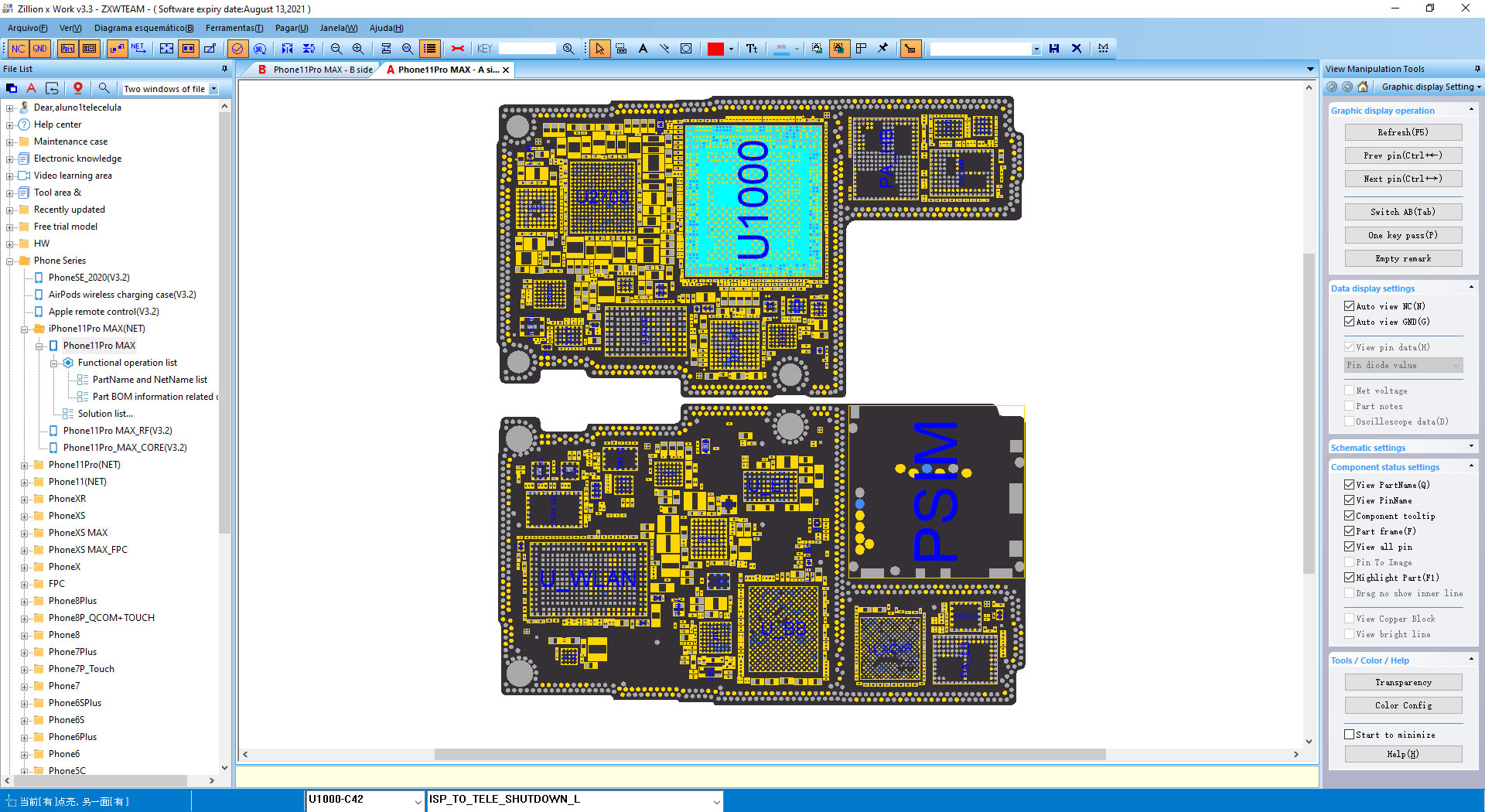The height and width of the screenshot is (812, 1485).
Task: Toggle Auto view GND(G) checkbox
Action: coord(1349,322)
